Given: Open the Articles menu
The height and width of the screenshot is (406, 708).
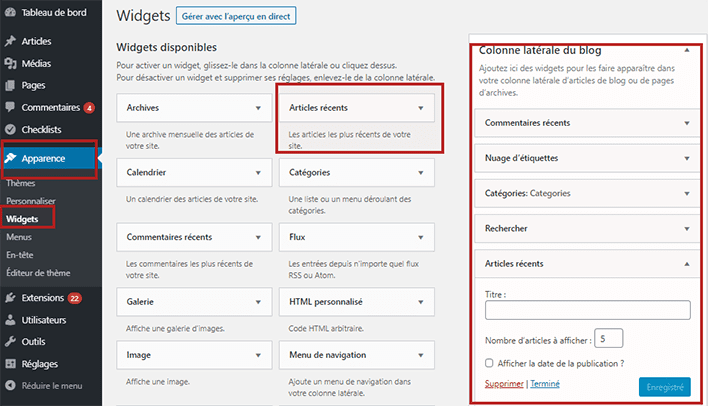Looking at the screenshot, I should (36, 41).
